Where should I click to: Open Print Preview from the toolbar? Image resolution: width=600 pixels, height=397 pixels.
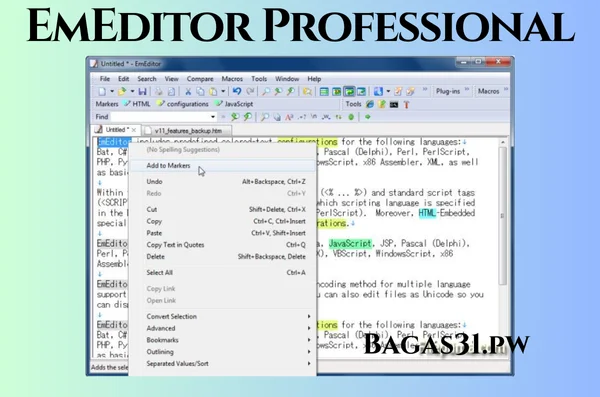tap(171, 91)
